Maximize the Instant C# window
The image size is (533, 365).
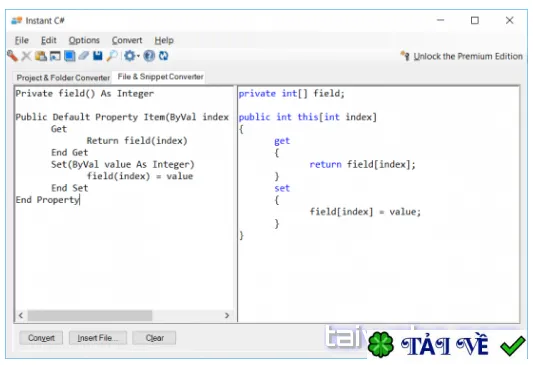coord(475,20)
